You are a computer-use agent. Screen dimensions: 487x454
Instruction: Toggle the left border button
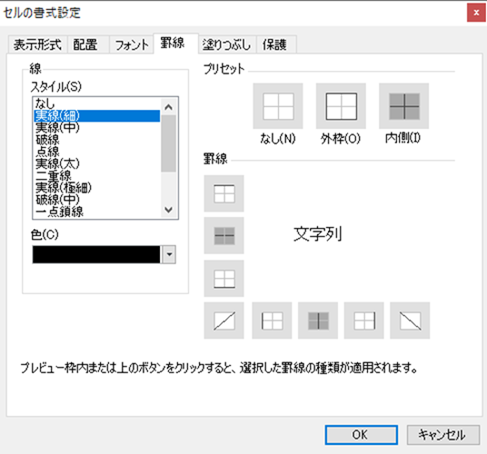pyautogui.click(x=272, y=321)
